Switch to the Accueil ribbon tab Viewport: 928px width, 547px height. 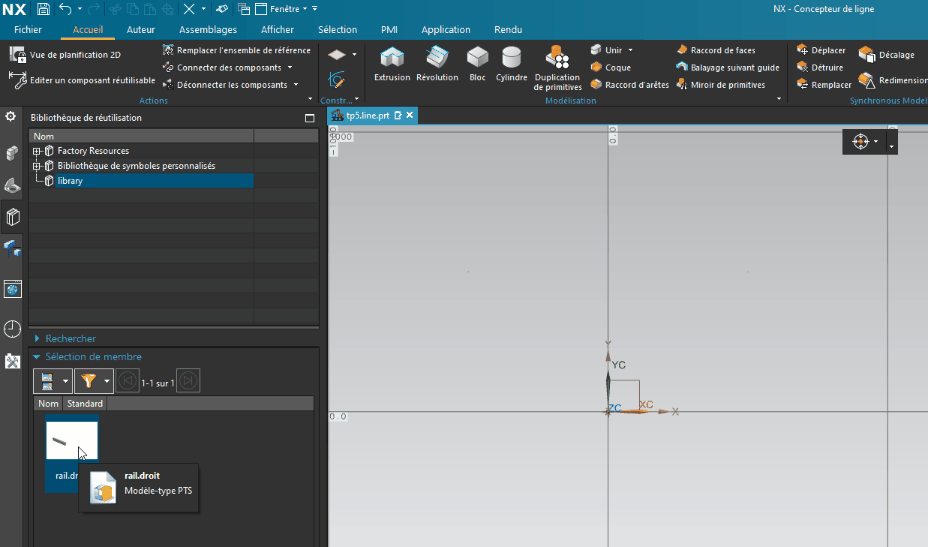(88, 30)
